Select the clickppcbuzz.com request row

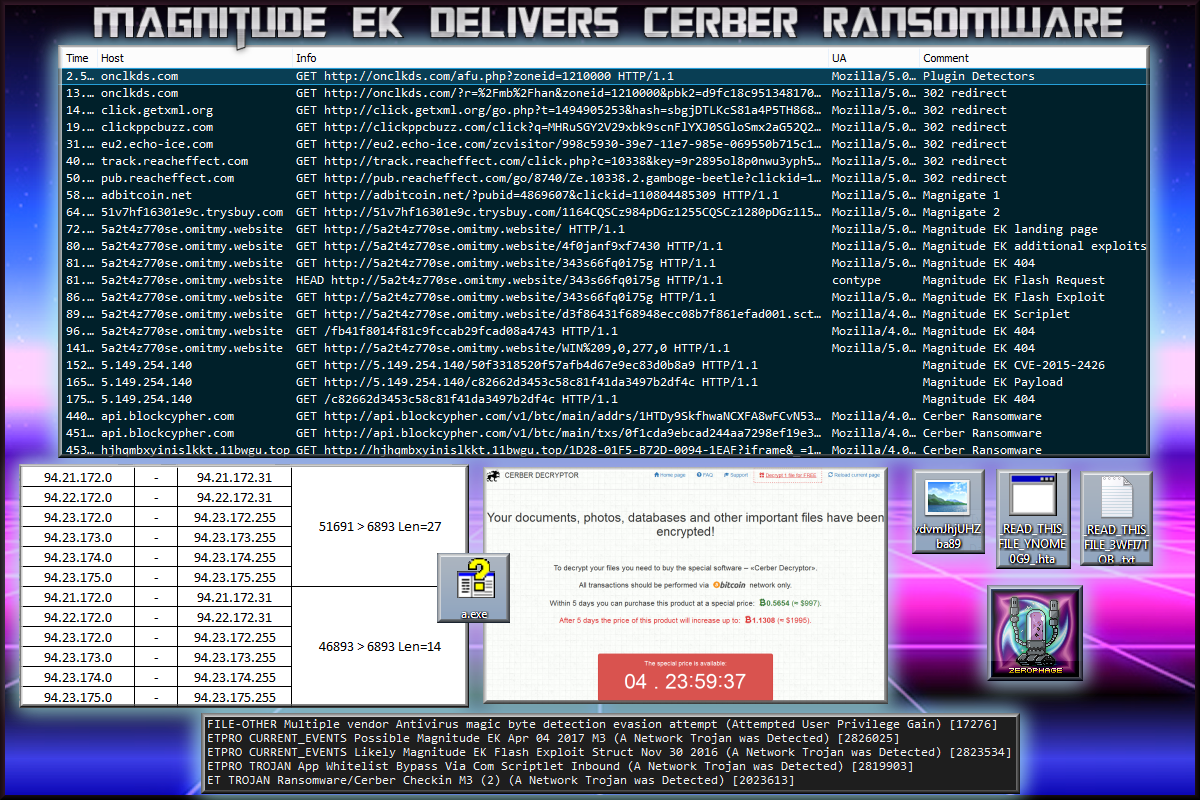pyautogui.click(x=605, y=127)
